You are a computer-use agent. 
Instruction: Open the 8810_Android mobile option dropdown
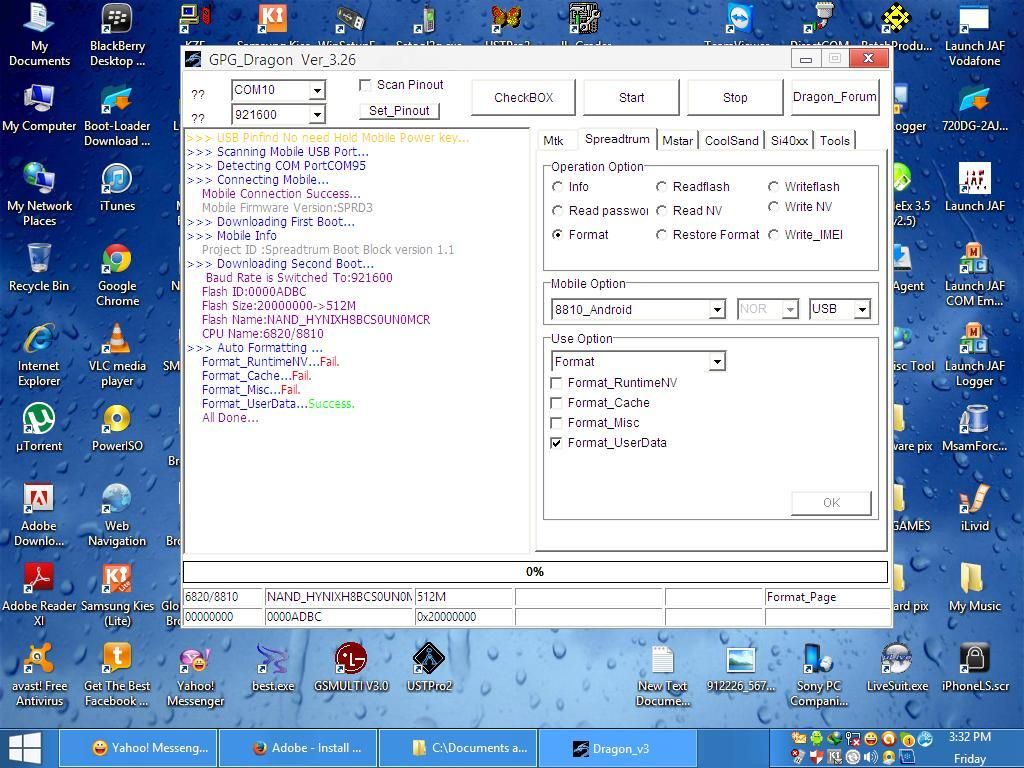[x=716, y=310]
